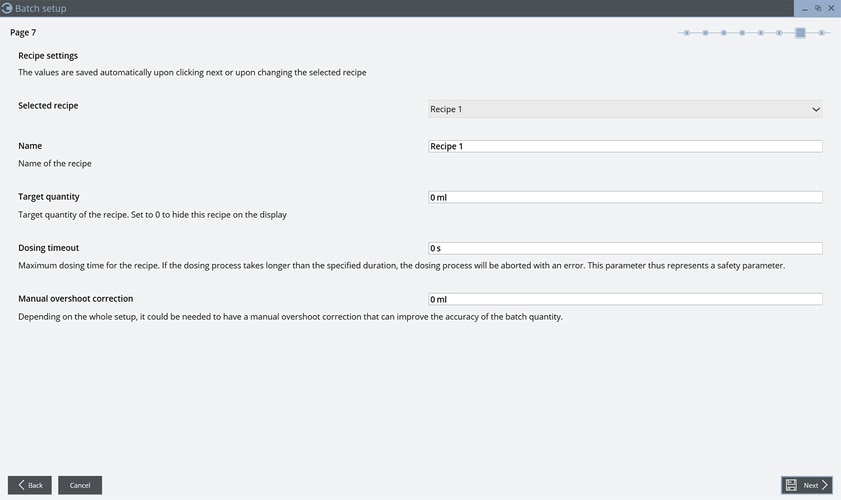The image size is (841, 500).
Task: Close the Batch setup window
Action: click(x=831, y=8)
